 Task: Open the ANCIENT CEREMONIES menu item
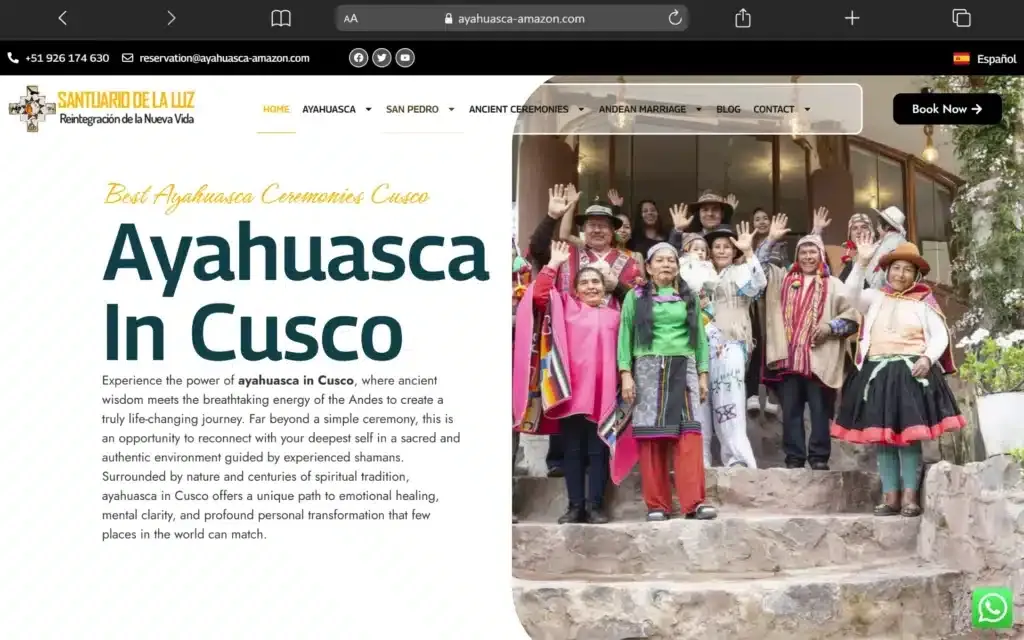[519, 109]
